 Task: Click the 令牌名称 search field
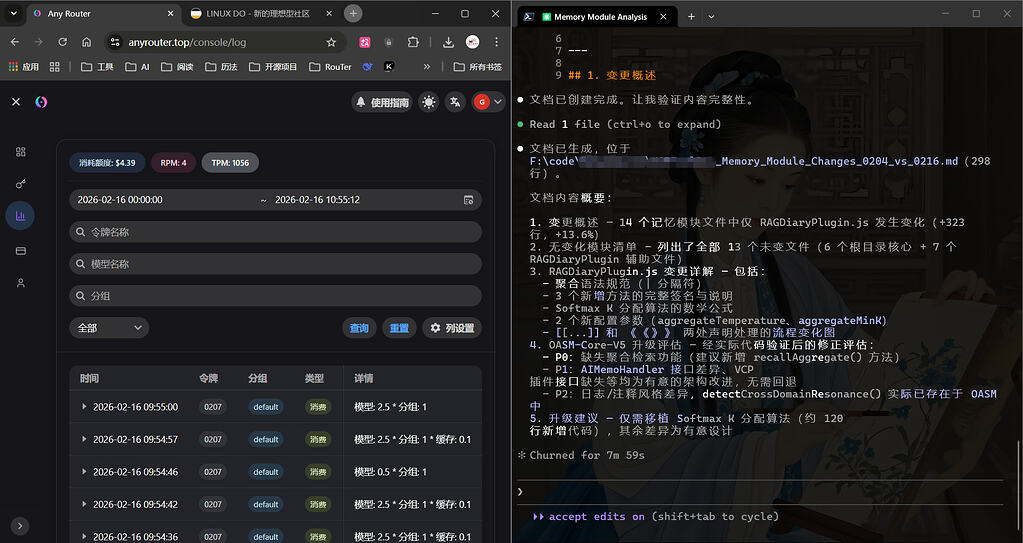pos(275,232)
